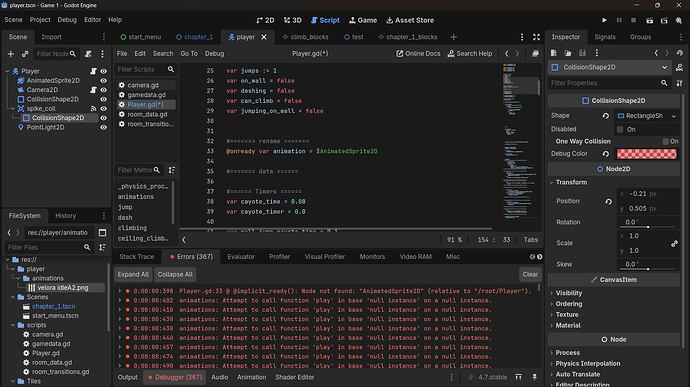The image size is (690, 387).
Task: Make the script editor floating
Action: point(535,54)
